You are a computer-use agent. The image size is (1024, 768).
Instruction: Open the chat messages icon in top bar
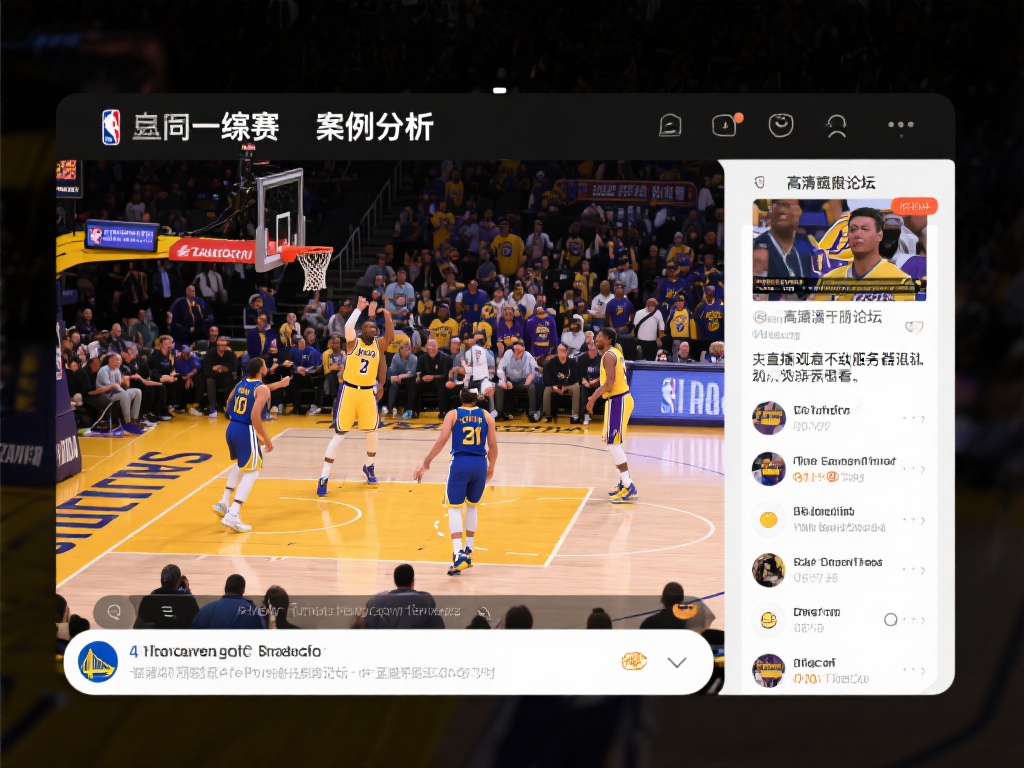point(669,124)
